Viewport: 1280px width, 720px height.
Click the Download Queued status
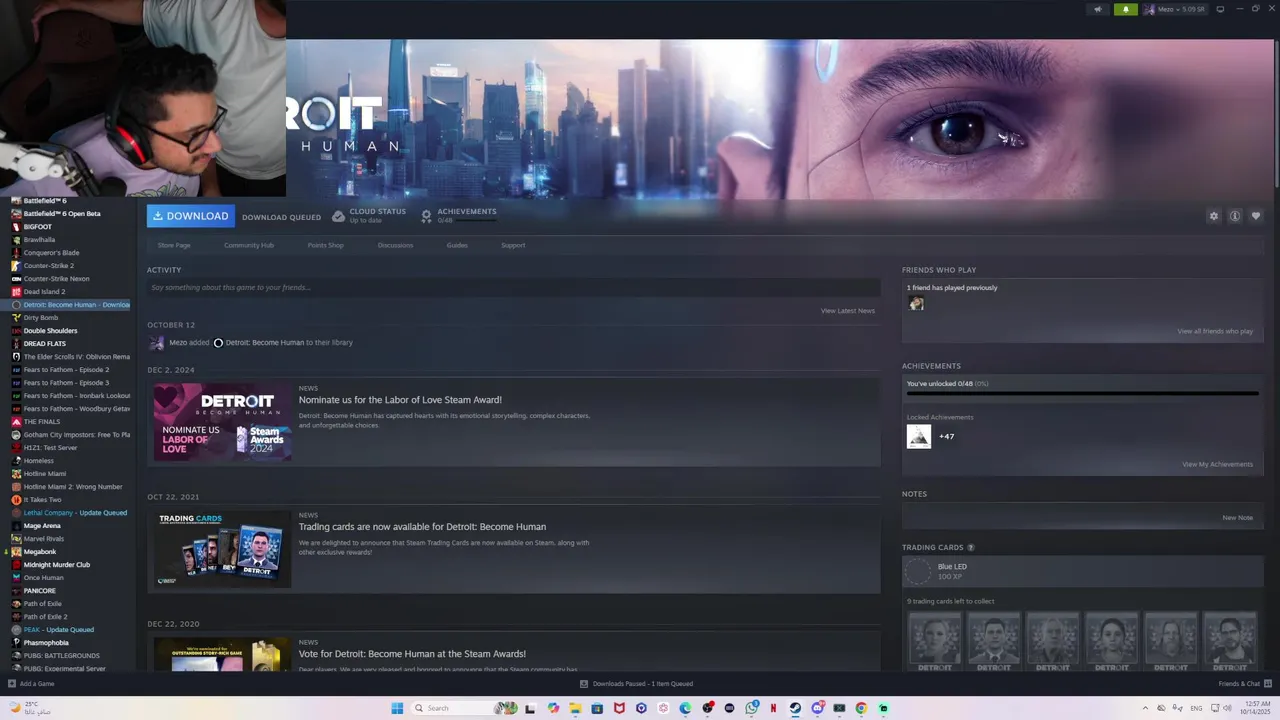tap(281, 217)
